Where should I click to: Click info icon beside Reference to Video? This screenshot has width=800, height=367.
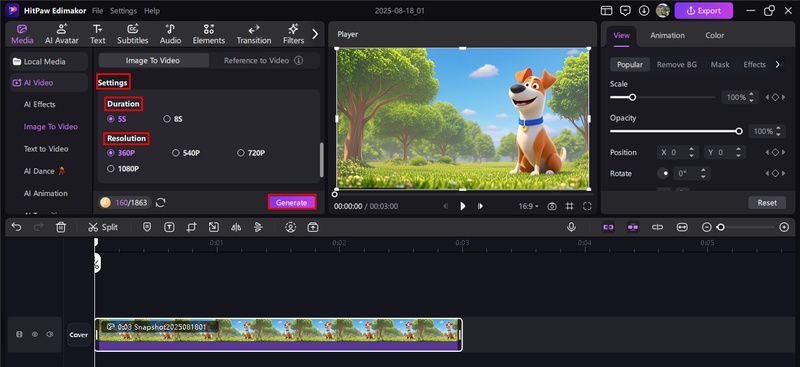click(x=298, y=60)
